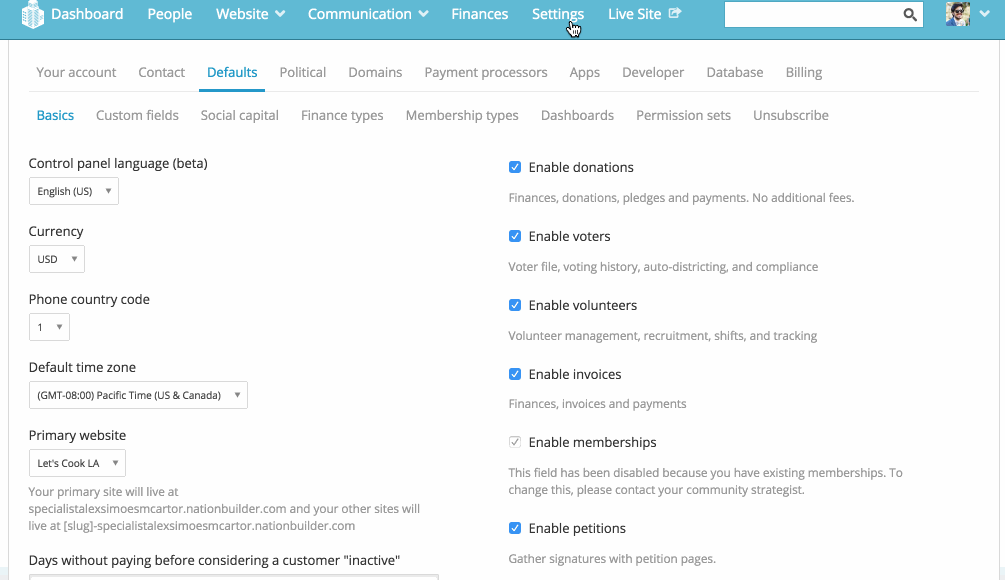Open the Payment processors tab
1005x580 pixels.
[x=486, y=72]
